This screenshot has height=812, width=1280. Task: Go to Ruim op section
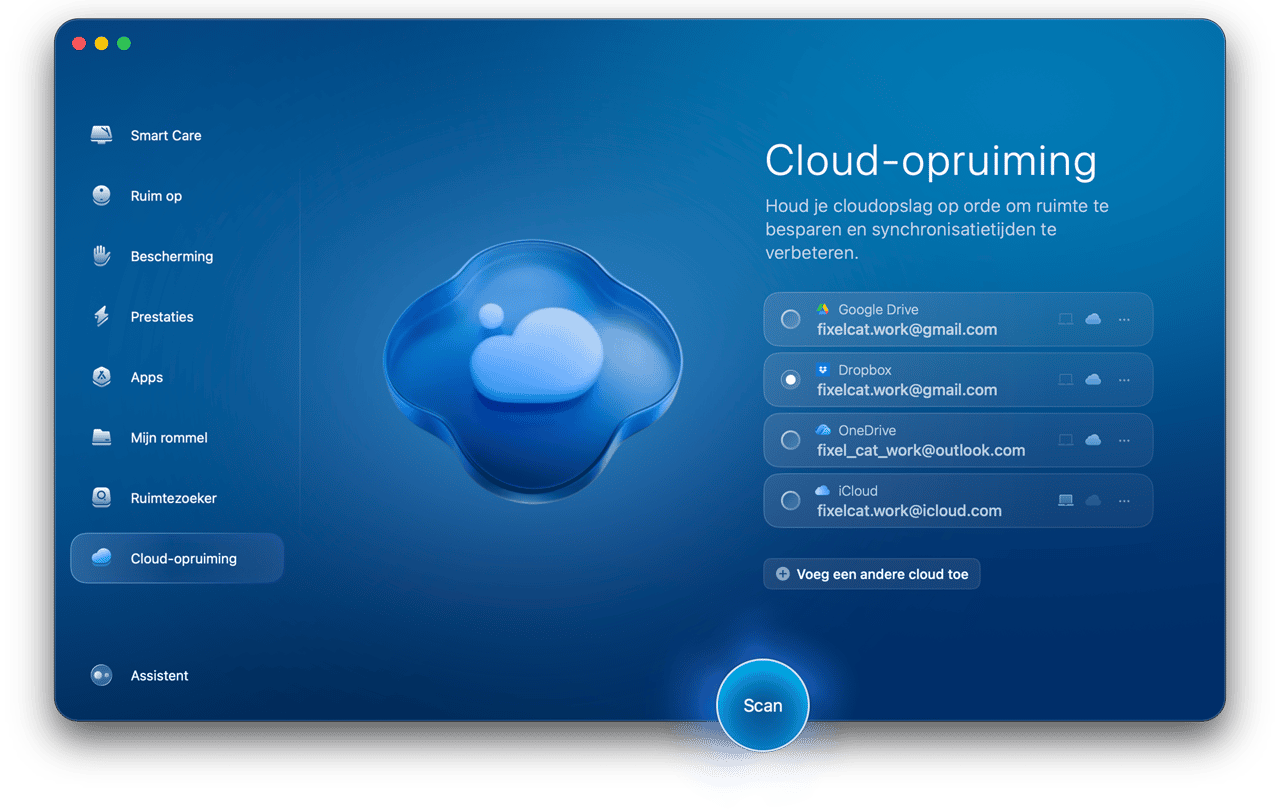click(156, 196)
